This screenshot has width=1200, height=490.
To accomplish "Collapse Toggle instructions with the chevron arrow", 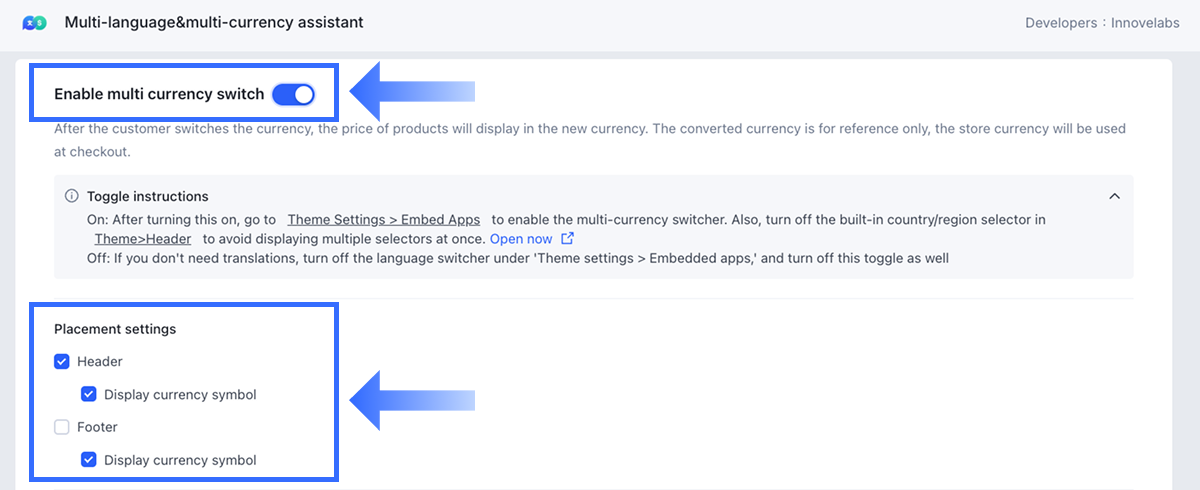I will click(x=1114, y=196).
